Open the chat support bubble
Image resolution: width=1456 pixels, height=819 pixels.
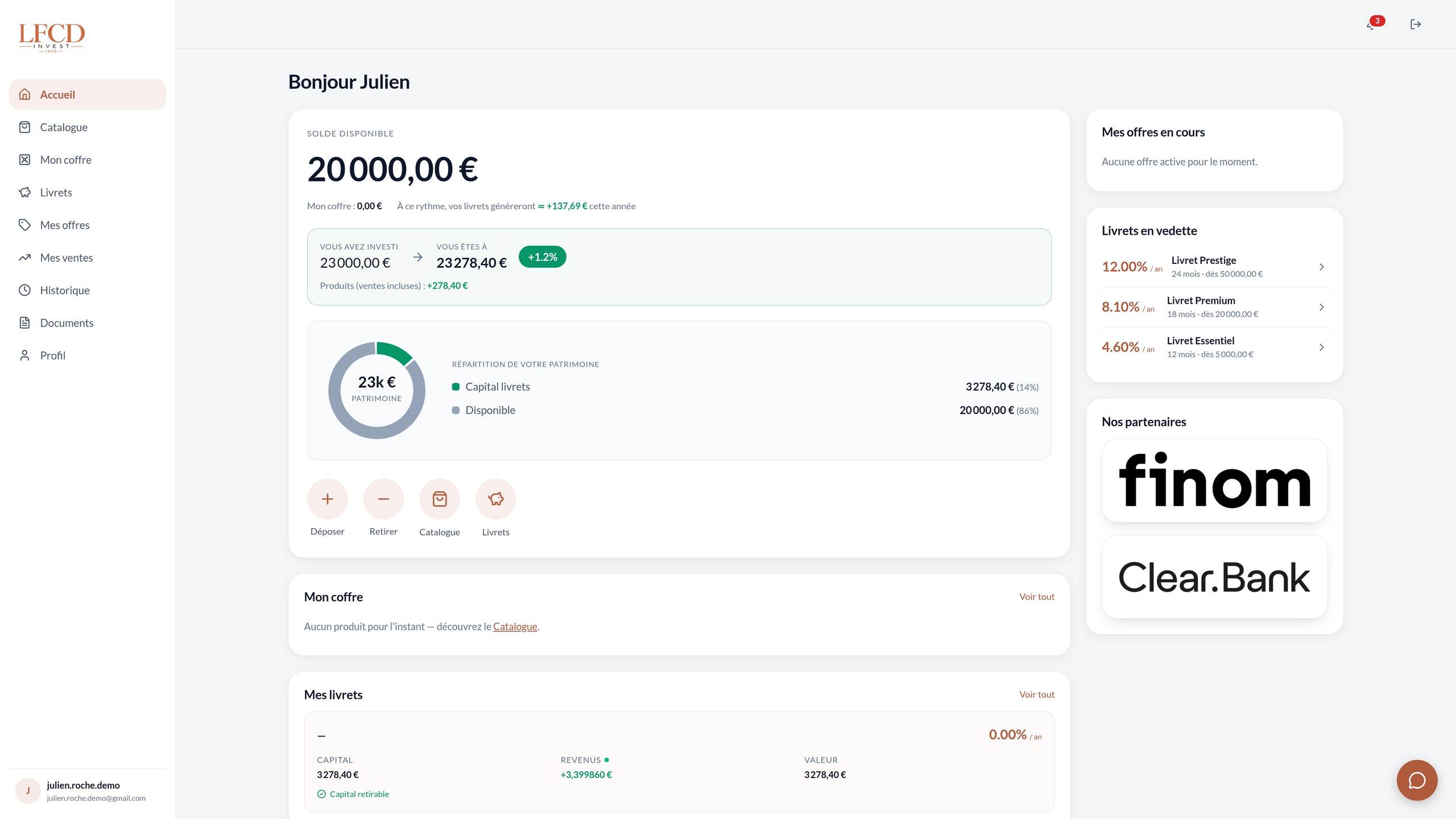tap(1417, 780)
